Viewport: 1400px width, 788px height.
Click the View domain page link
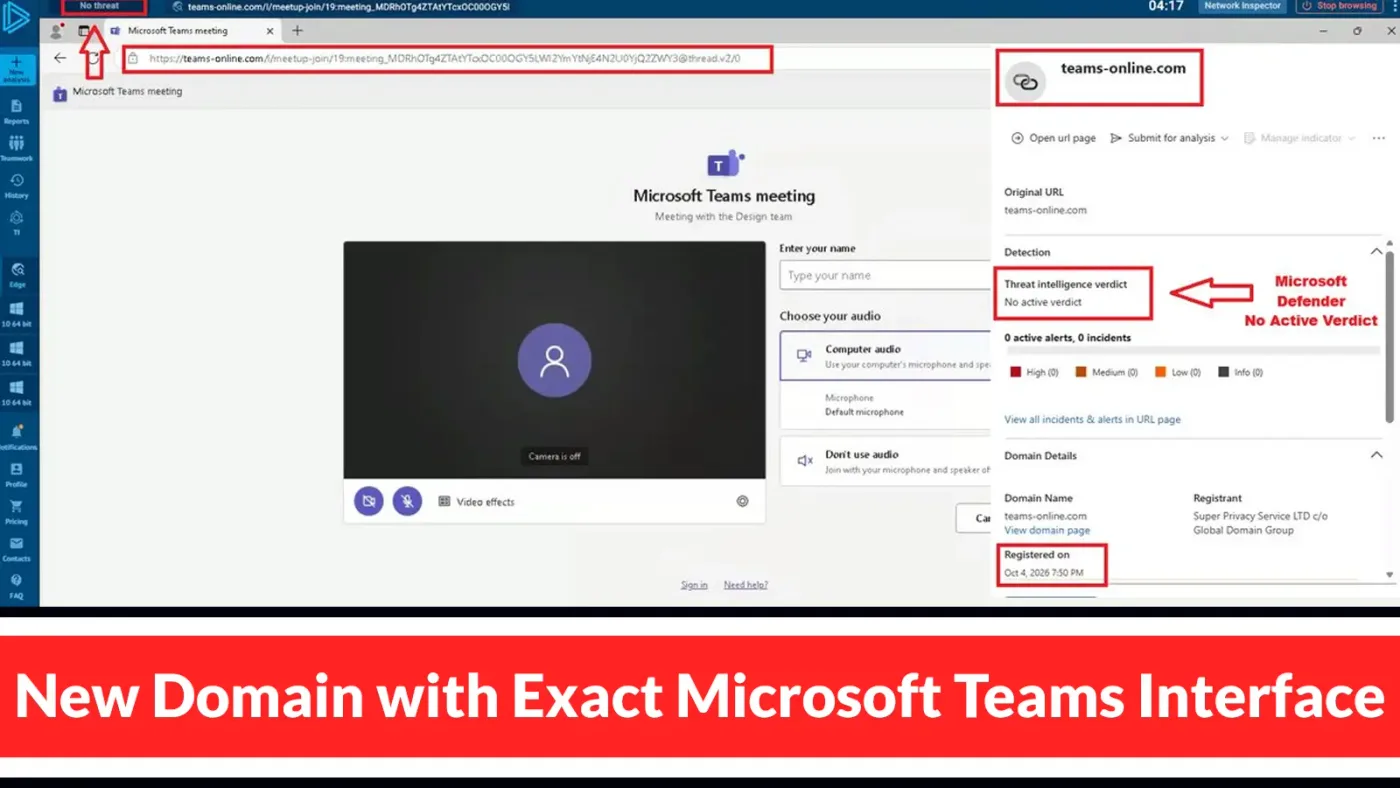pos(1047,530)
